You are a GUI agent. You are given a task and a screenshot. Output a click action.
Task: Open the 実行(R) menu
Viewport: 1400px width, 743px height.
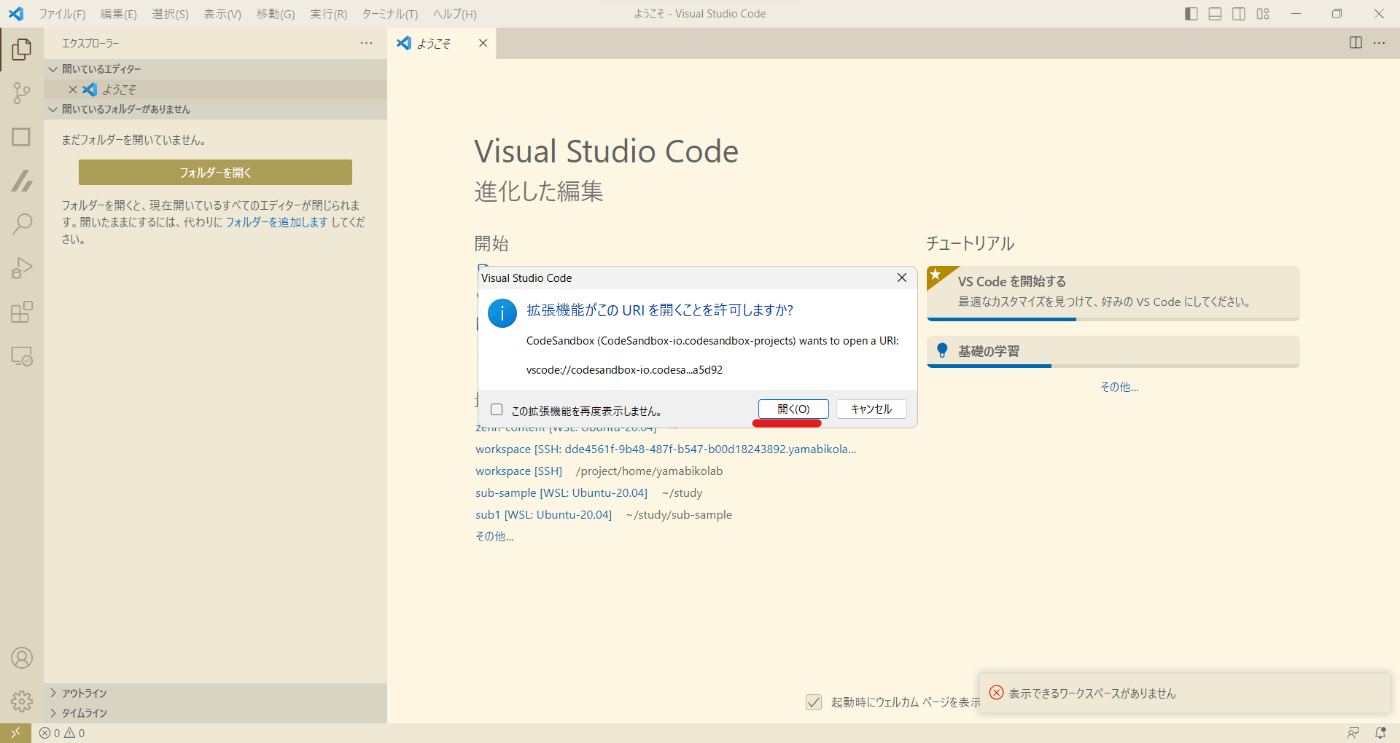[329, 14]
